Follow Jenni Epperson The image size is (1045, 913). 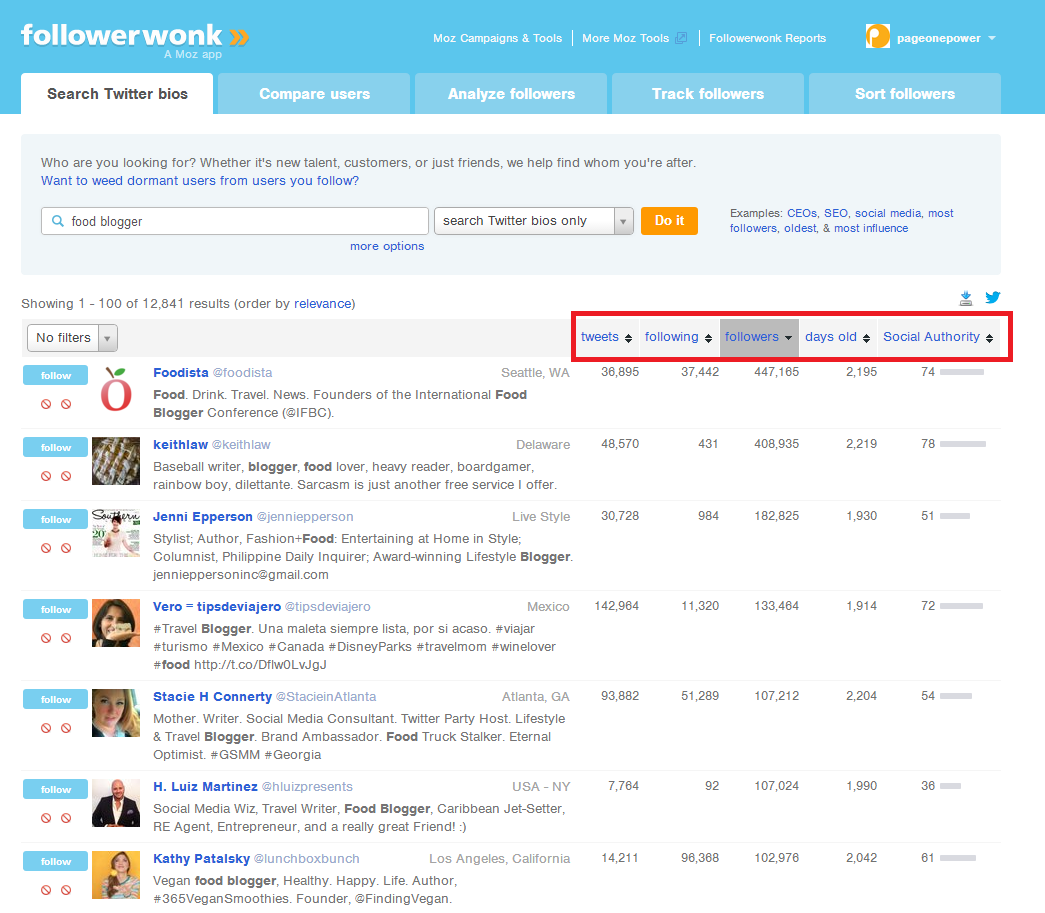[55, 519]
